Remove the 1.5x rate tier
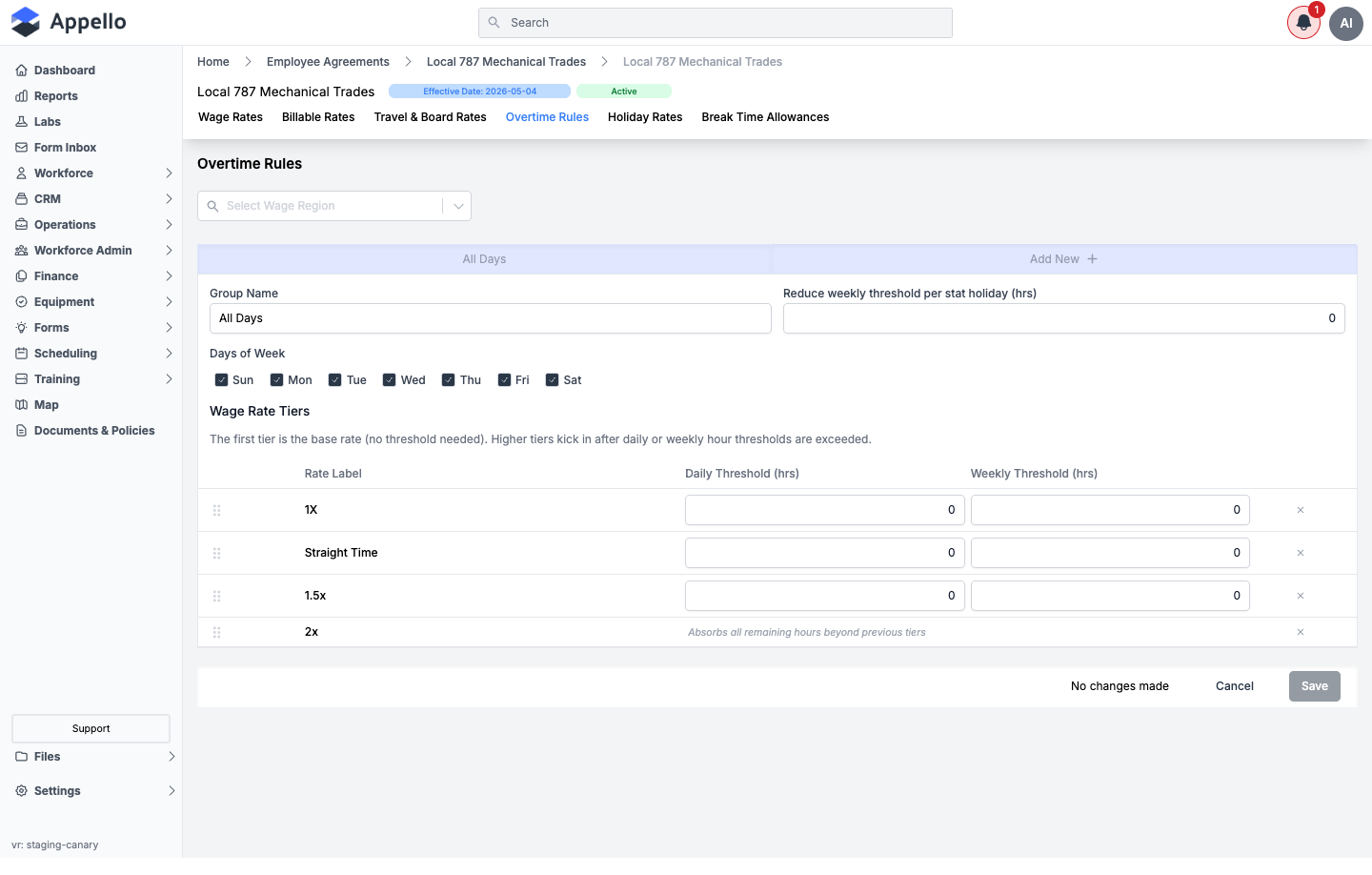 (1301, 596)
